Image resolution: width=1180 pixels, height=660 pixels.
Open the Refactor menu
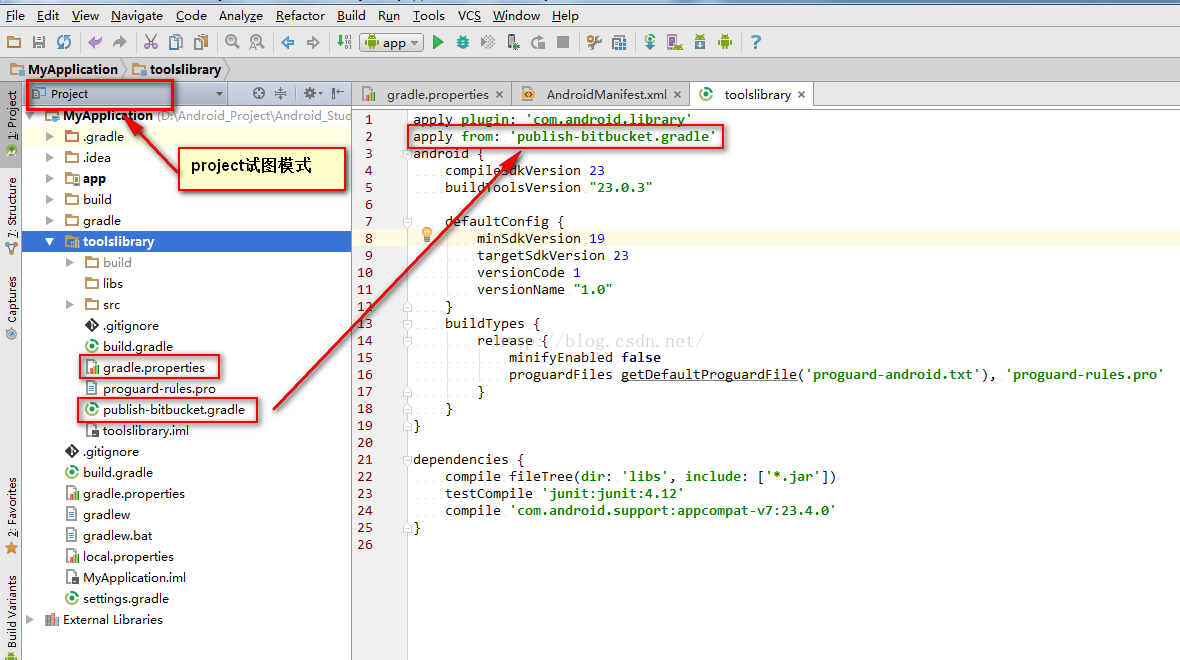[x=300, y=15]
